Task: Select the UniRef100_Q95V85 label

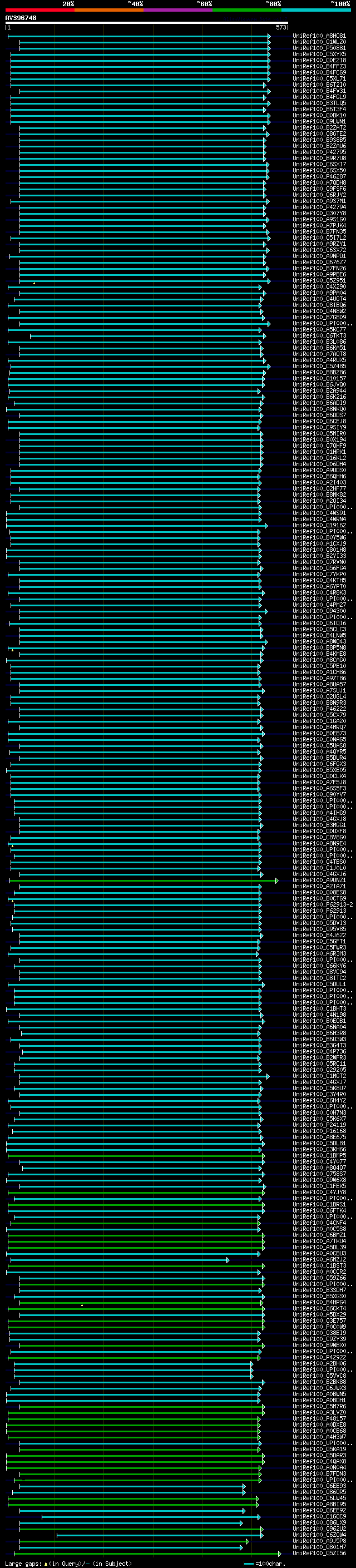Action: [319, 929]
